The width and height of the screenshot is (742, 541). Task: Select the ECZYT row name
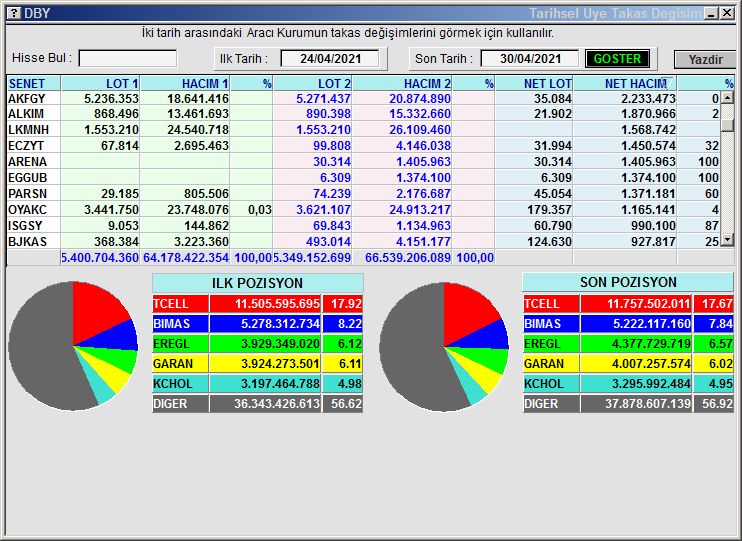tap(26, 146)
